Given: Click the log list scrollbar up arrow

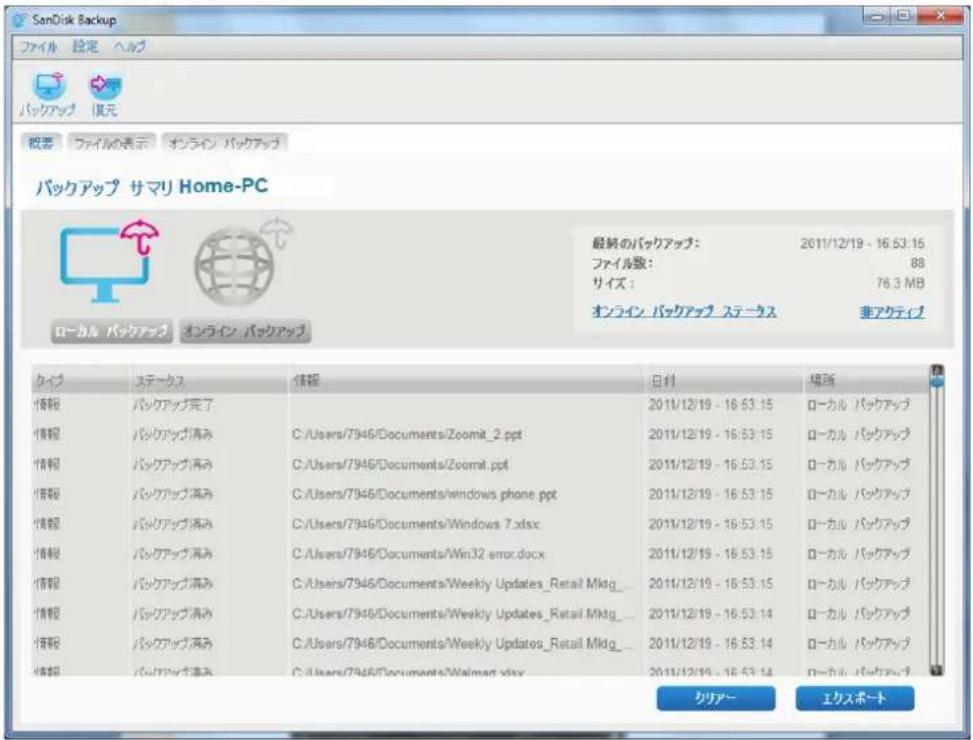Looking at the screenshot, I should coord(937,370).
